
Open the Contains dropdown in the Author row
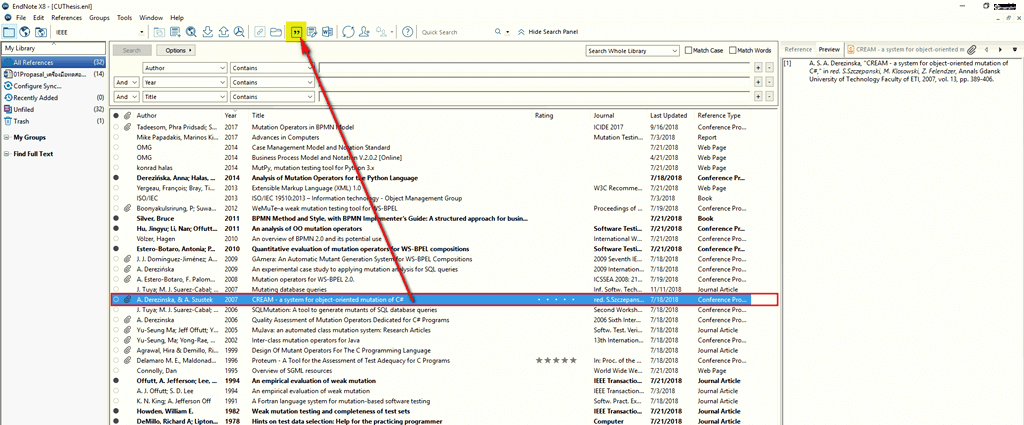pyautogui.click(x=272, y=67)
